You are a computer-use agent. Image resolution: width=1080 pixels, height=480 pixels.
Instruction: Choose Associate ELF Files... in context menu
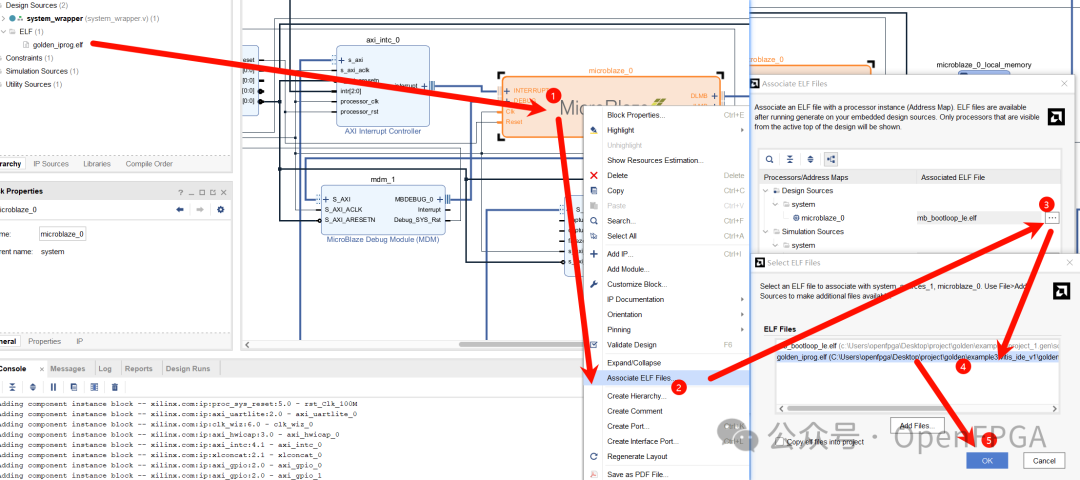point(666,378)
